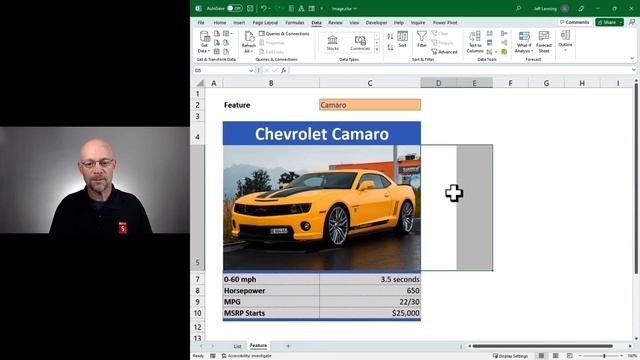Click the Insert Function fx icon

click(283, 71)
